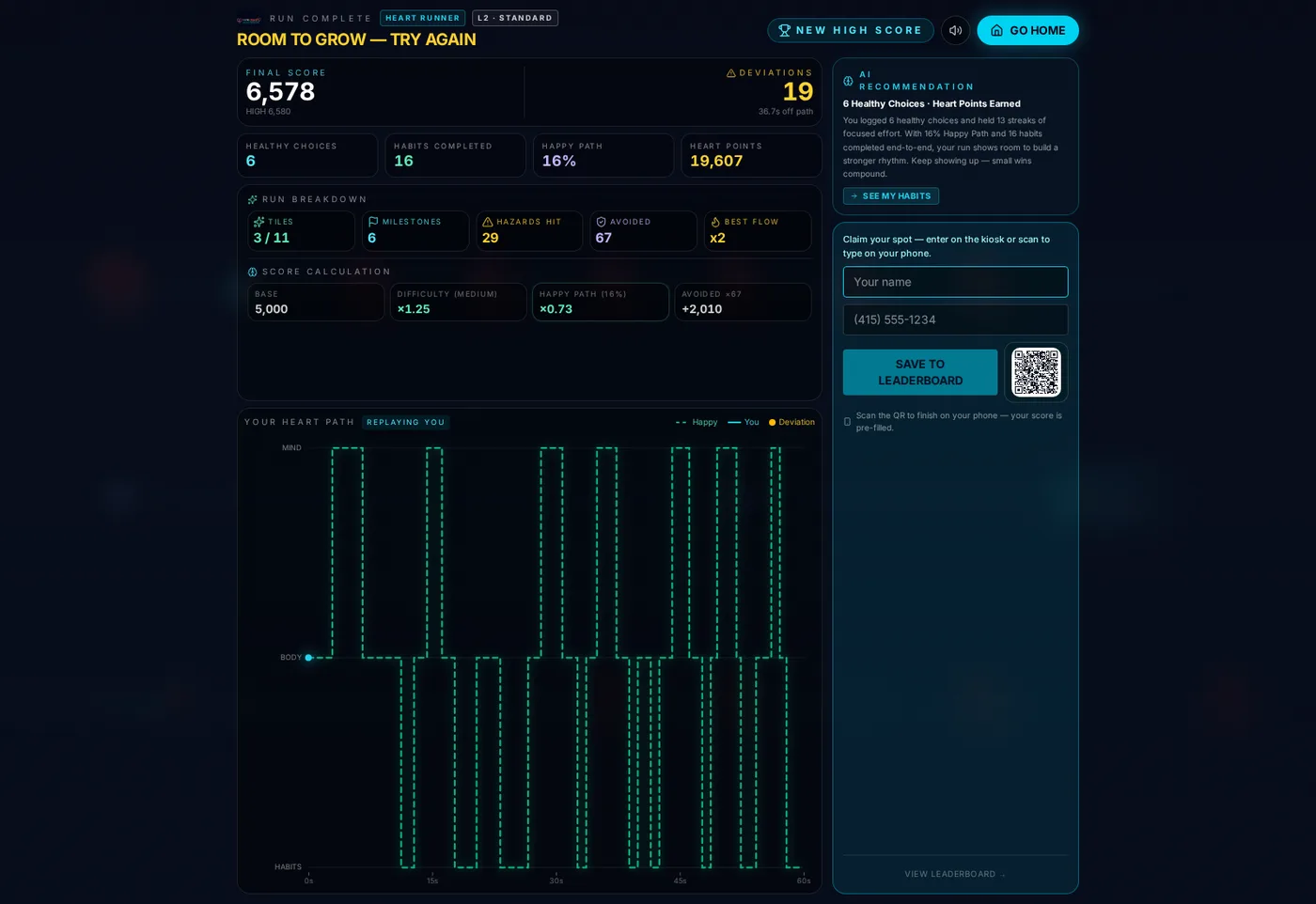The height and width of the screenshot is (904, 1316).
Task: Click the Heart Runner logo icon
Action: tap(248, 19)
